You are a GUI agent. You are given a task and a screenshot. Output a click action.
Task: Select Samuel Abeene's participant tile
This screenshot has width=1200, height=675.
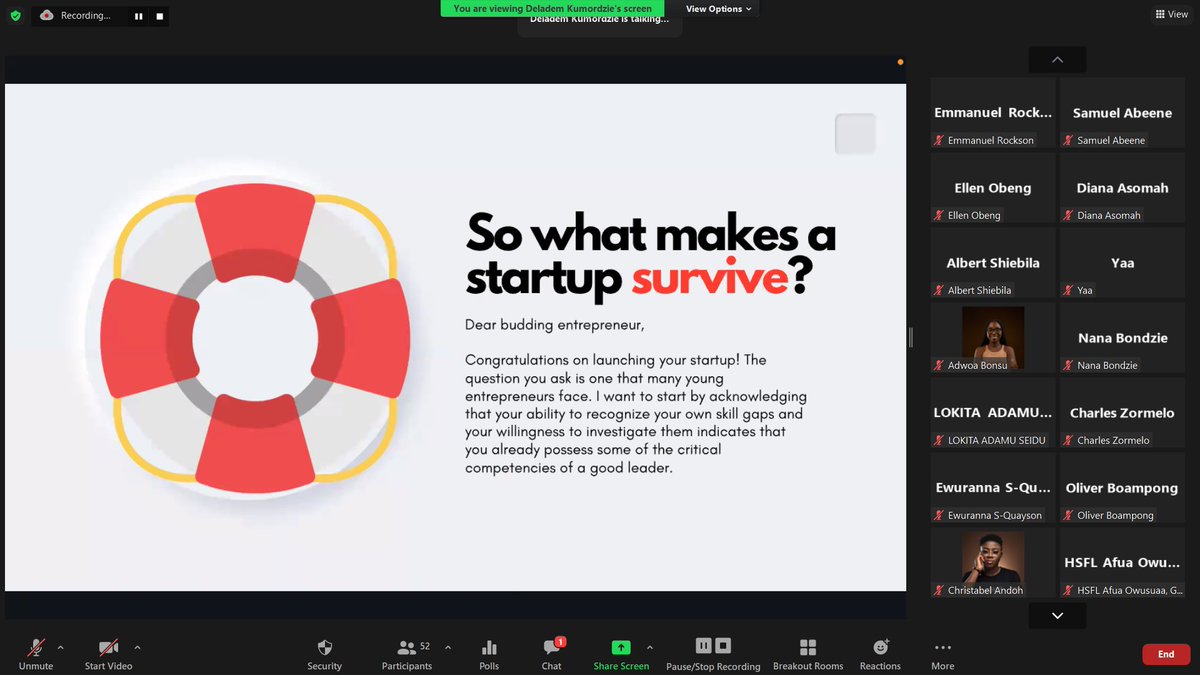(x=1122, y=113)
